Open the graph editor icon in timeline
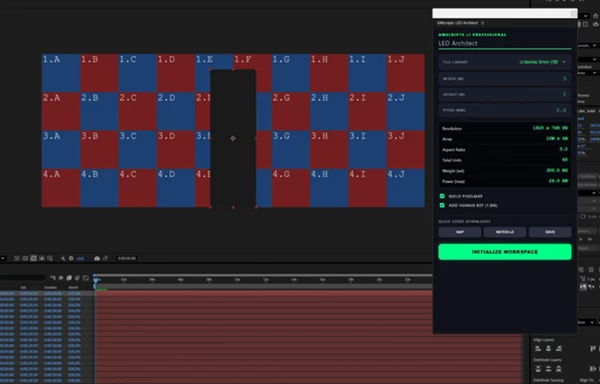This screenshot has width=600, height=384. pyautogui.click(x=86, y=278)
